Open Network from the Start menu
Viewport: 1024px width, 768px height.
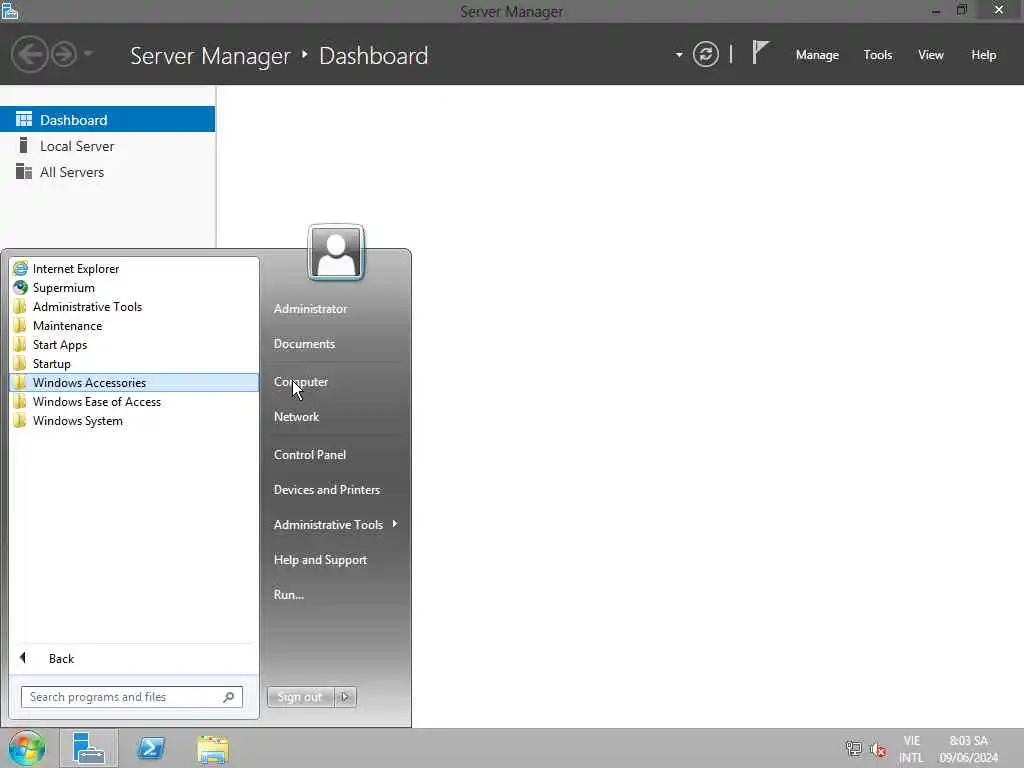[296, 417]
